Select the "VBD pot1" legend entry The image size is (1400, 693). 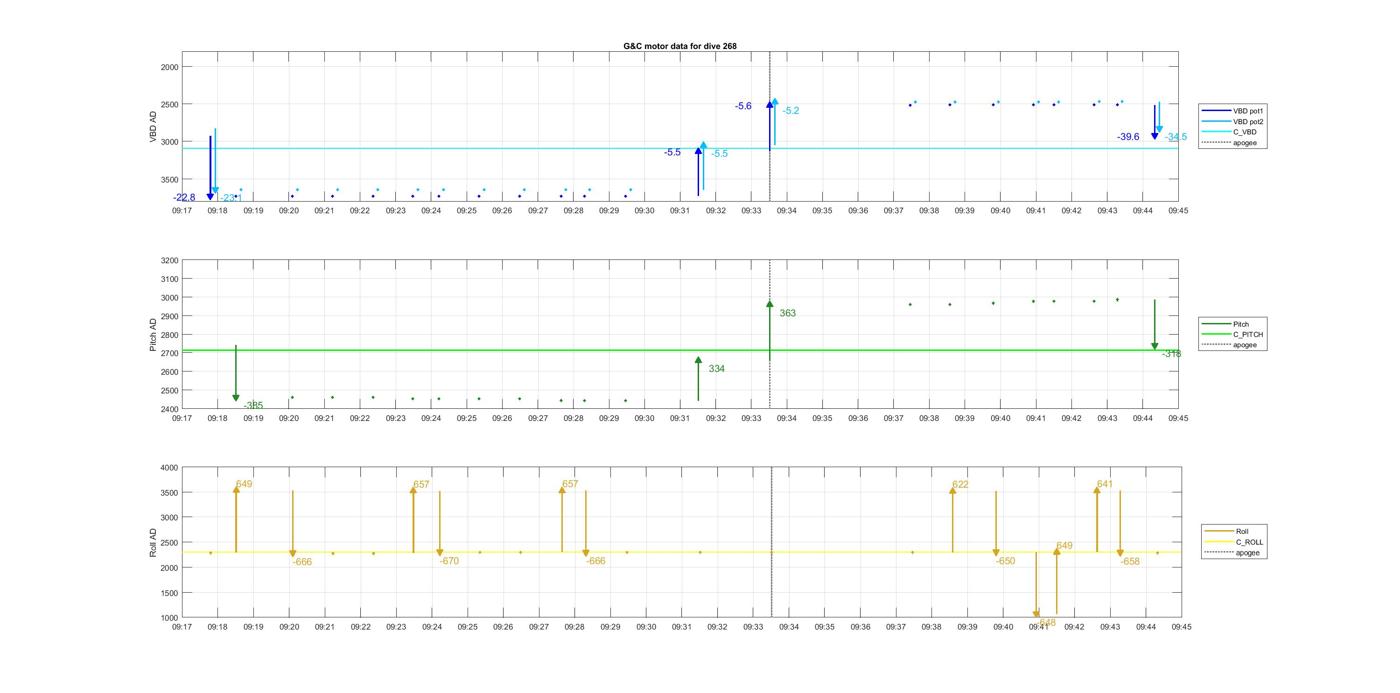1231,111
